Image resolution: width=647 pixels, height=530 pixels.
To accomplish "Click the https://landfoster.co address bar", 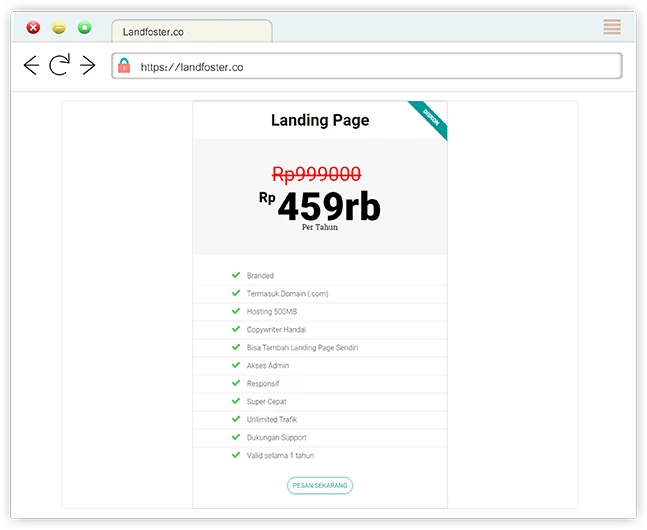I will [370, 67].
